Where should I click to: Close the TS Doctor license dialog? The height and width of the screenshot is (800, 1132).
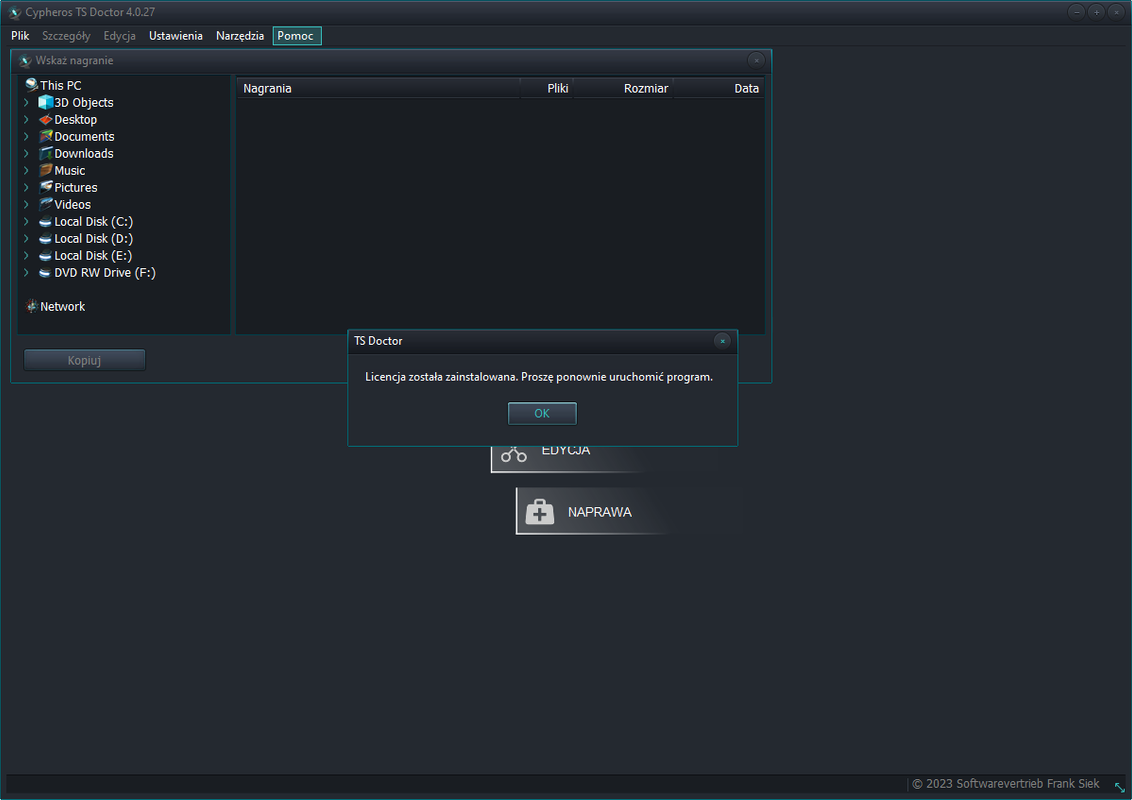coord(722,341)
